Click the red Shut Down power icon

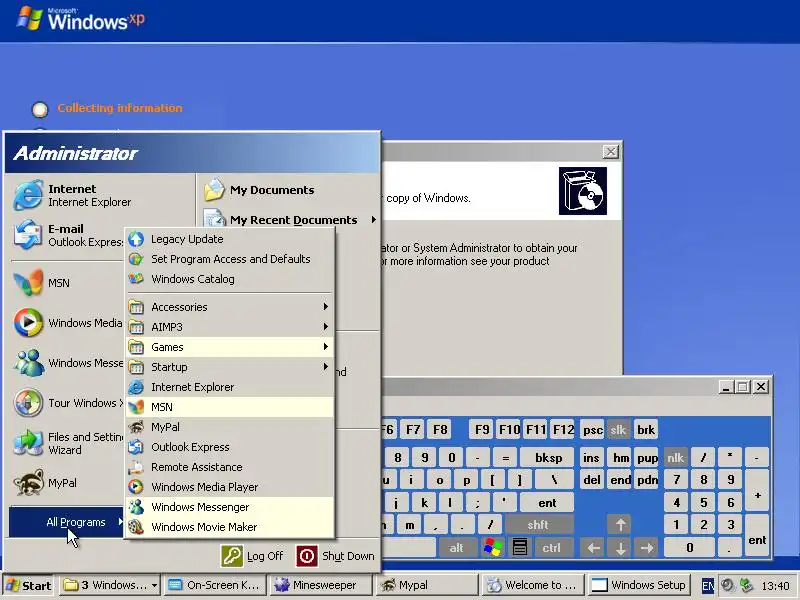coord(307,556)
